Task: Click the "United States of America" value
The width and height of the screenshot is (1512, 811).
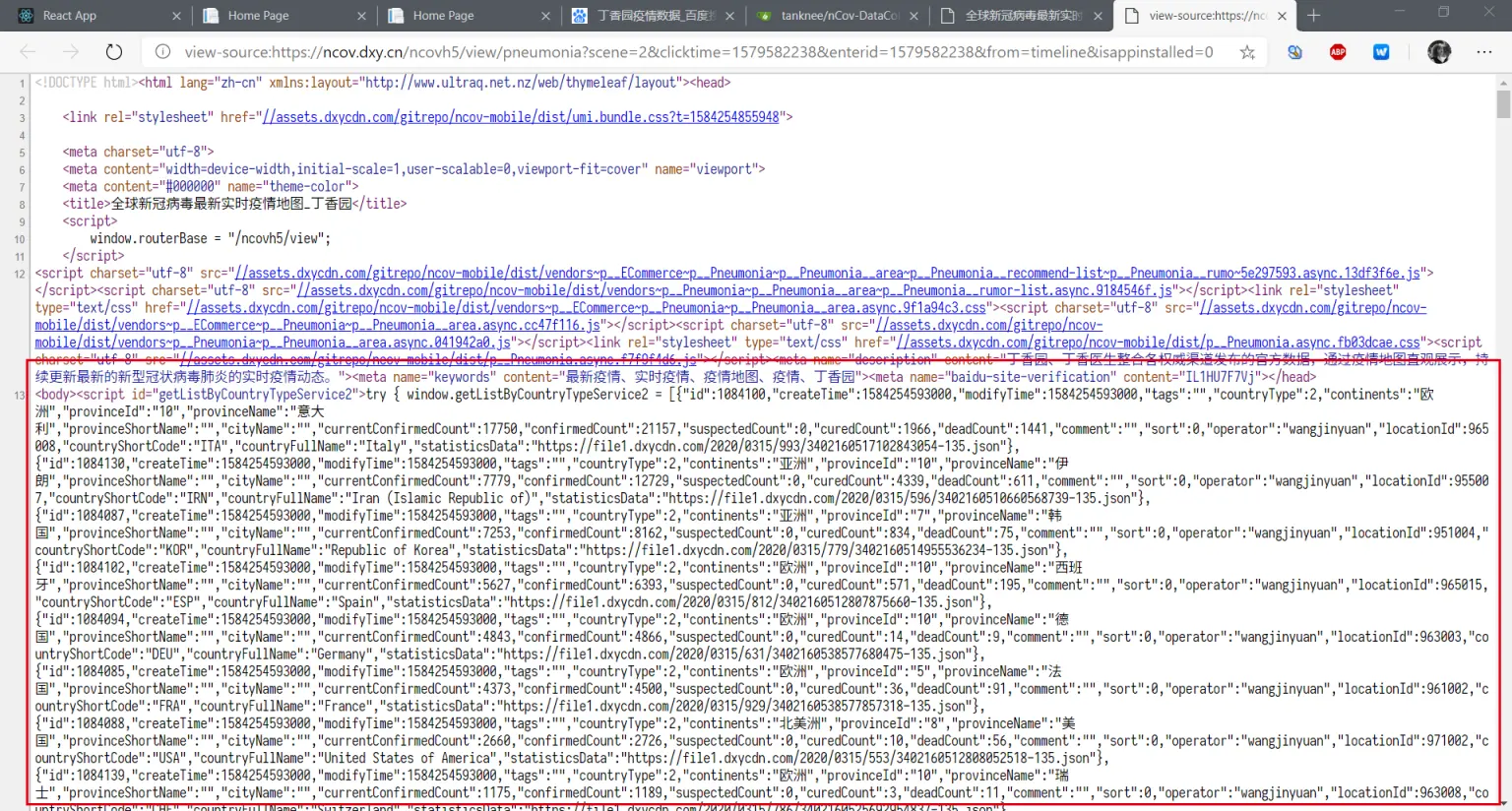Action: 408,759
